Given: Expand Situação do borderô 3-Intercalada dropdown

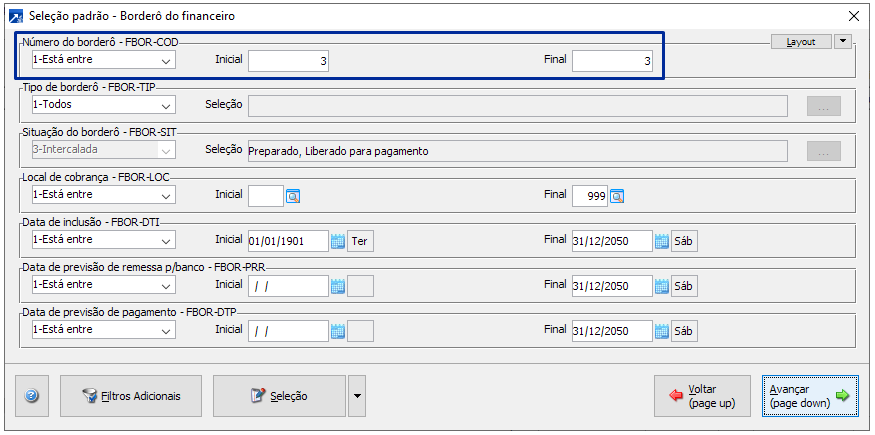Looking at the screenshot, I should [165, 150].
